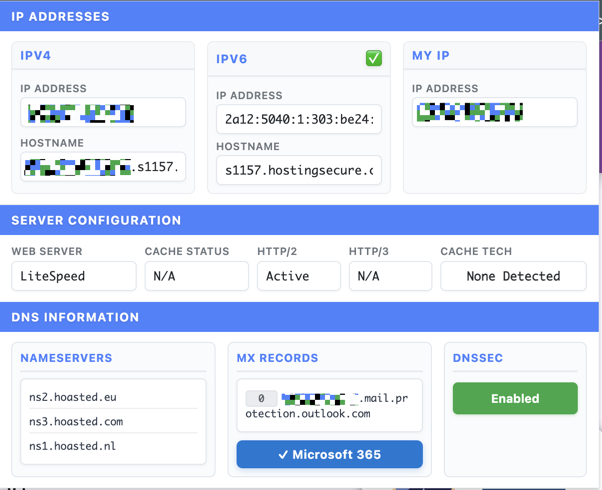Click the DNSSEC Enabled button
602x490 pixels.
[514, 398]
